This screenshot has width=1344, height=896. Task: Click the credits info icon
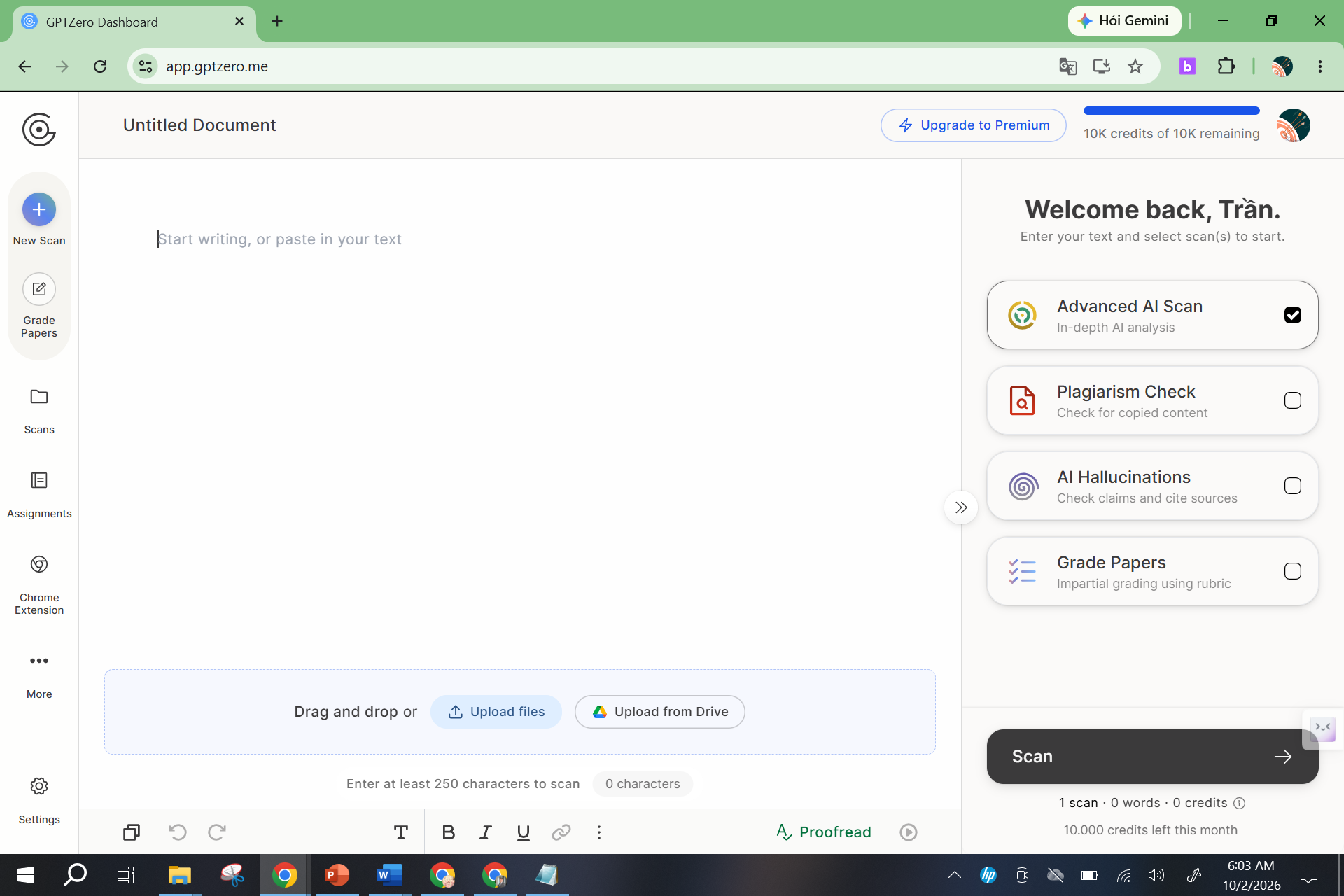pos(1239,804)
